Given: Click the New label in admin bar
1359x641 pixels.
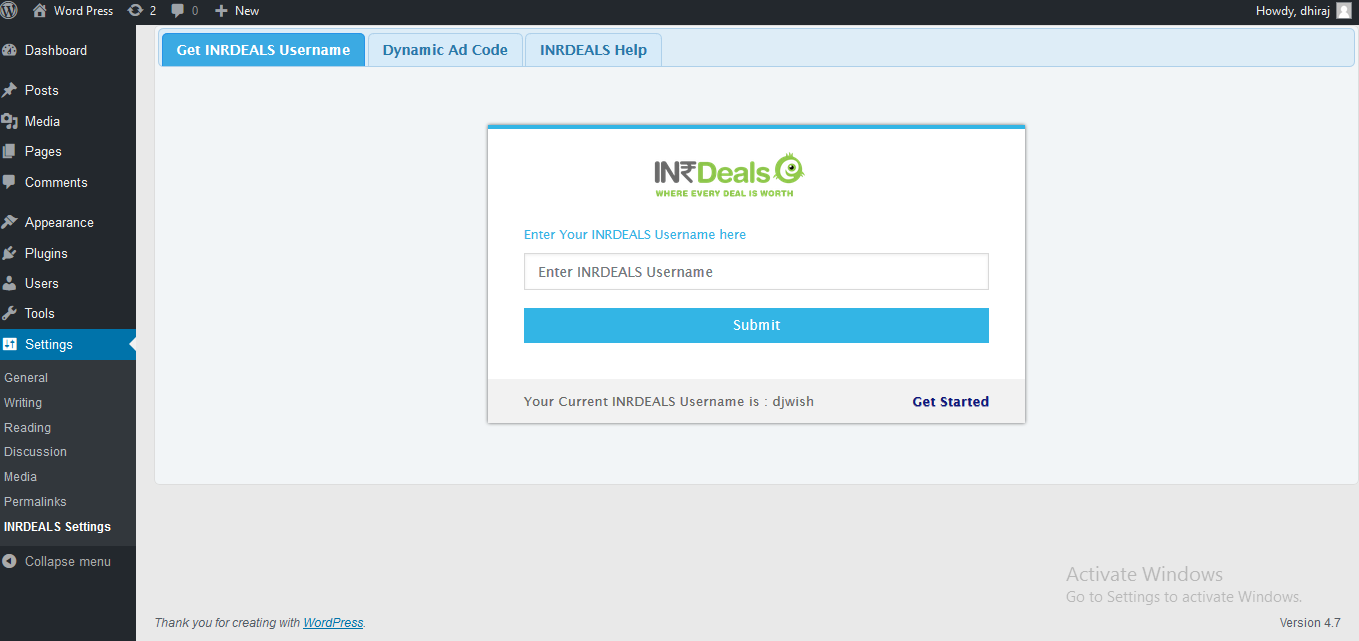Looking at the screenshot, I should (247, 11).
